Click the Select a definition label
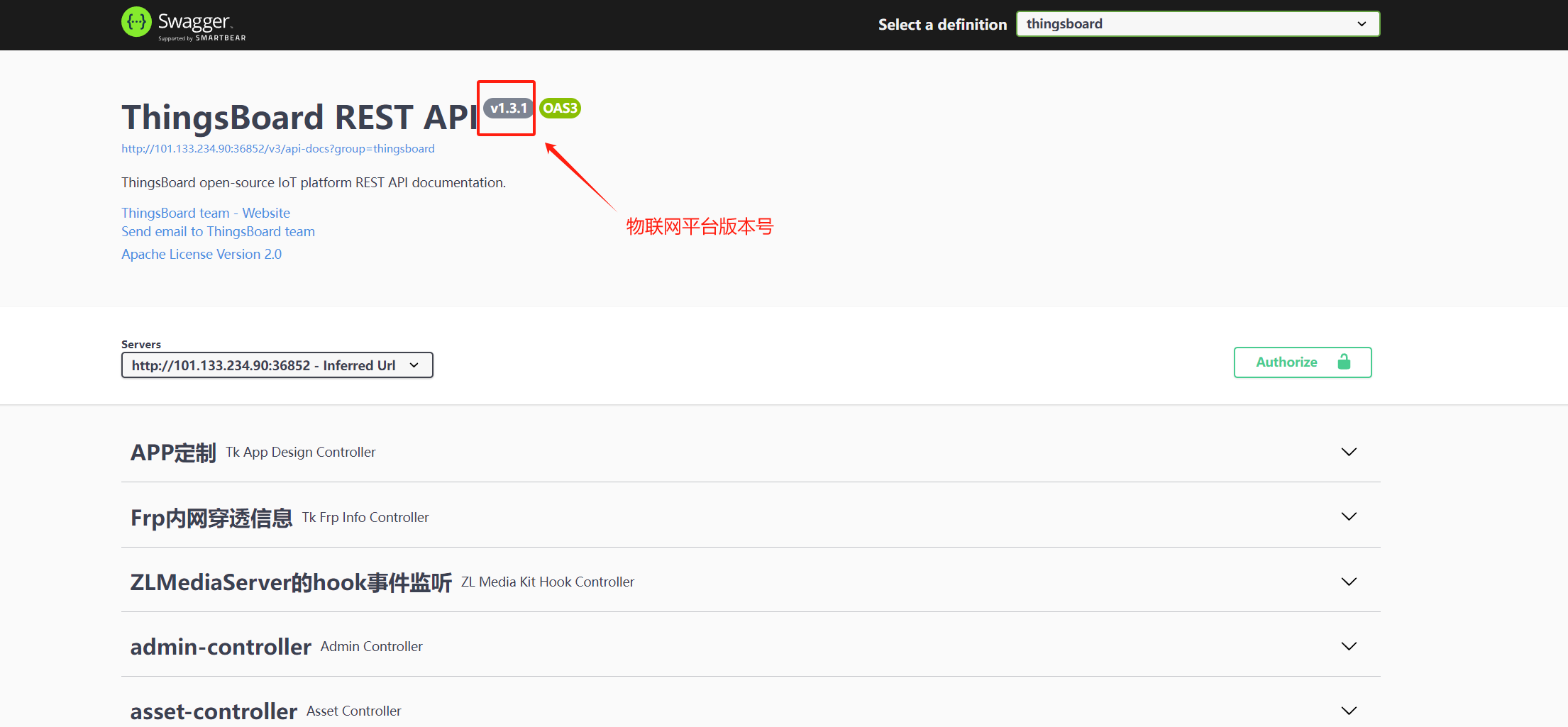The image size is (1568, 727). coord(942,25)
